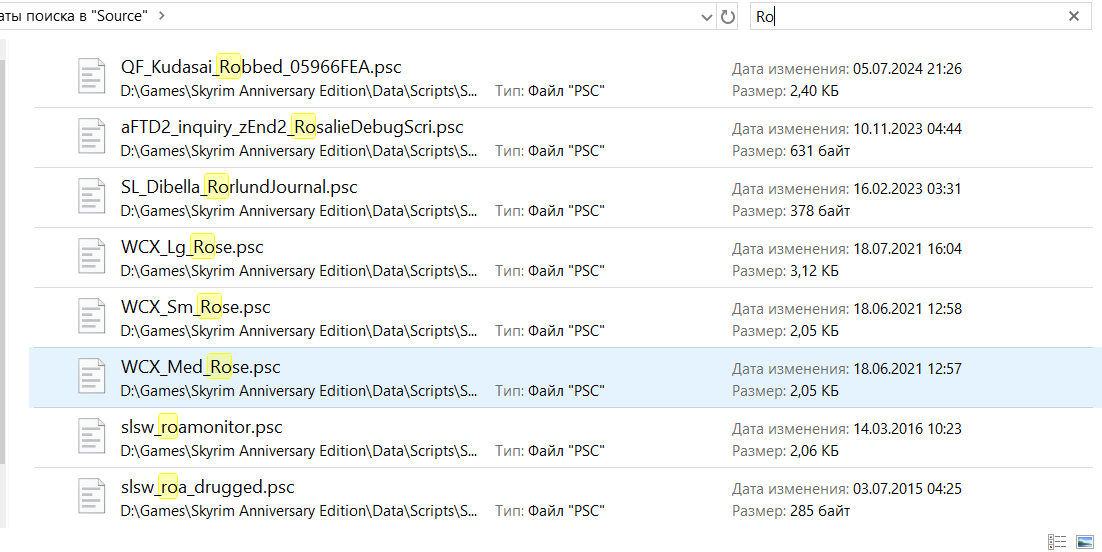Click file icon of slsw_roamonitor.psc
The height and width of the screenshot is (552, 1102).
pyautogui.click(x=91, y=436)
